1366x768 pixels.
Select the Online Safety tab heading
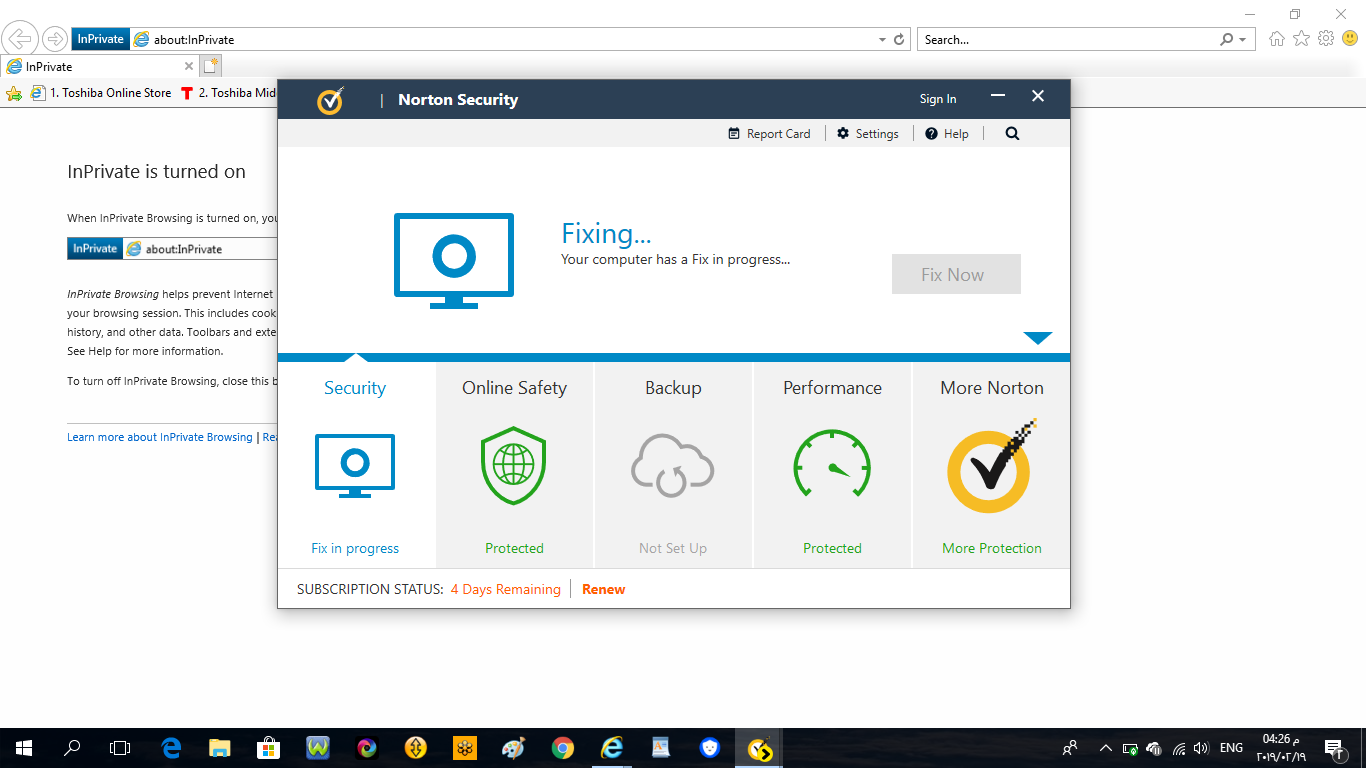click(514, 388)
